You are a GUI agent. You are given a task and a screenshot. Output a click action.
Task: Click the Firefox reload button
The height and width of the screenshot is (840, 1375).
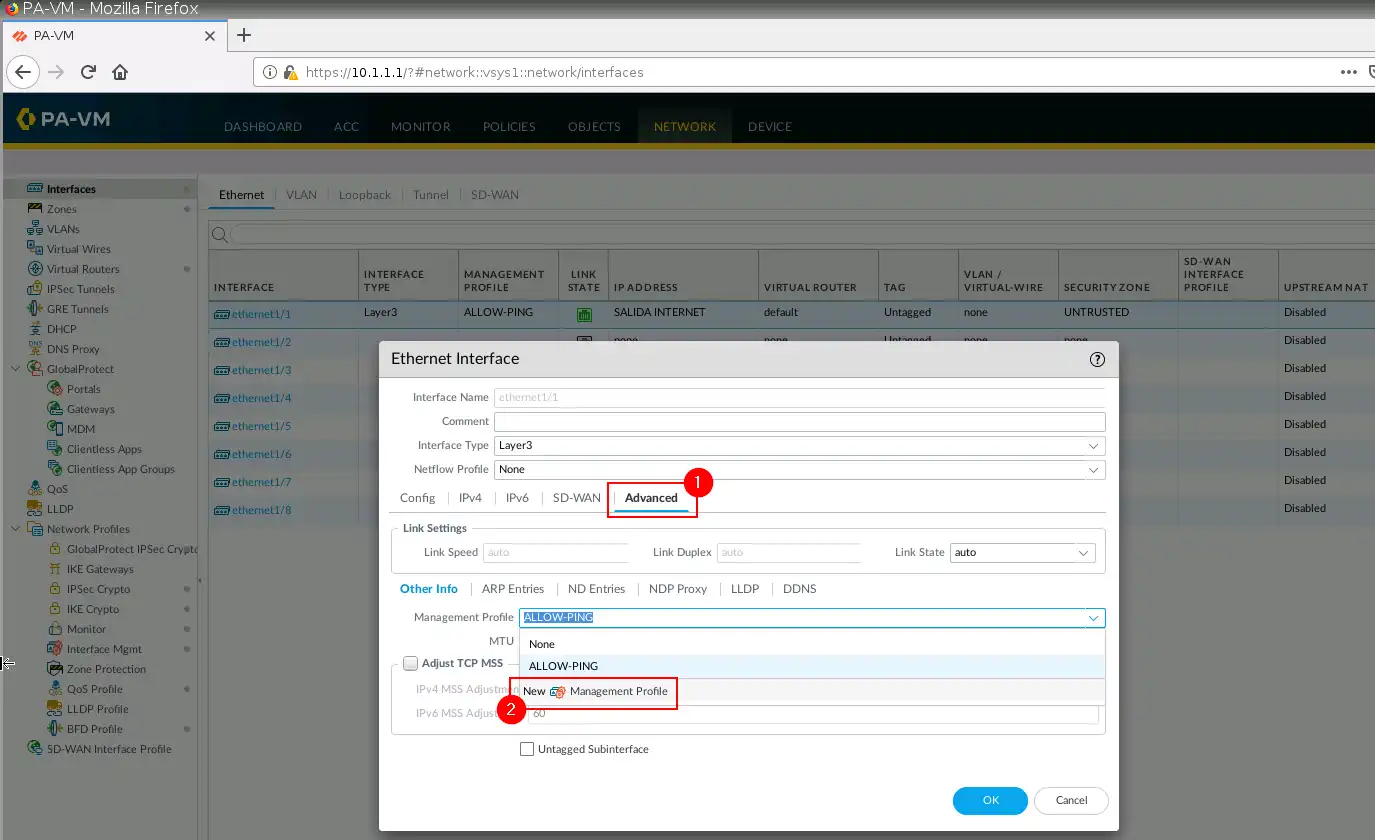point(88,72)
